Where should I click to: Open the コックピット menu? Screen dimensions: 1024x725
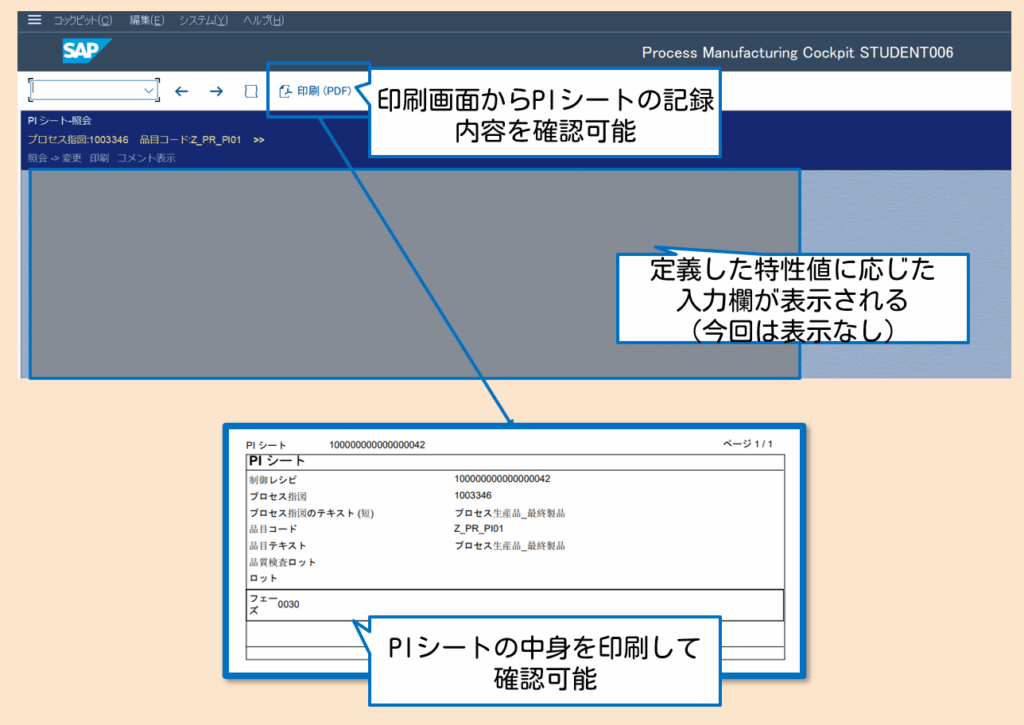coord(83,20)
